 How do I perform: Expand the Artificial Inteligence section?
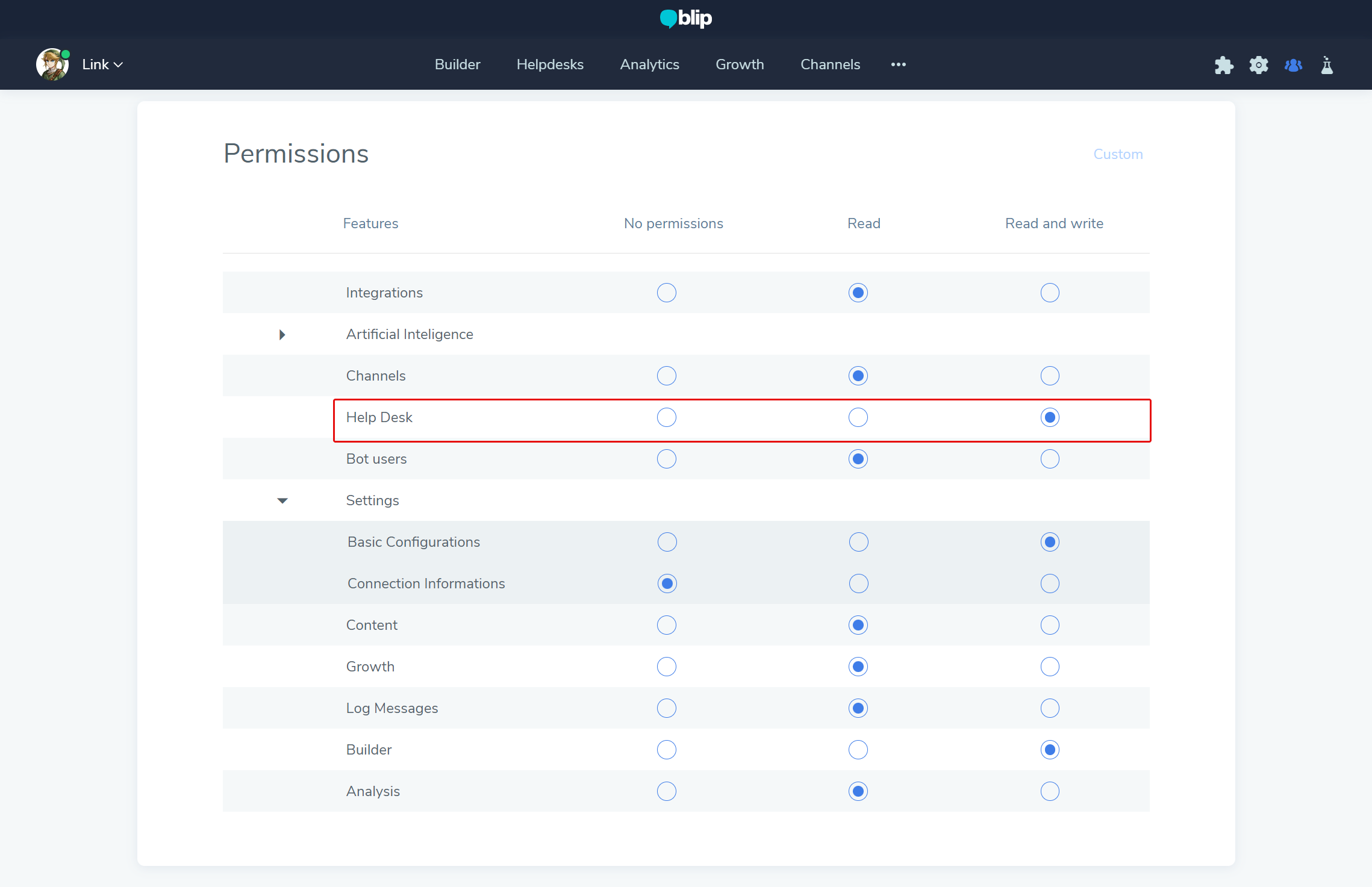[282, 335]
